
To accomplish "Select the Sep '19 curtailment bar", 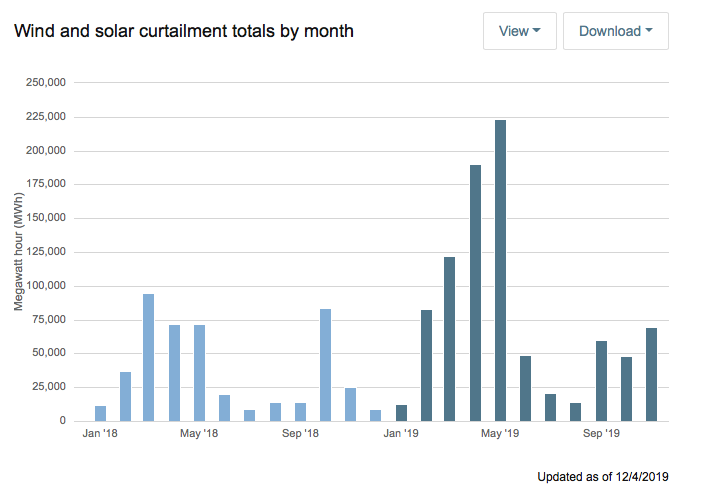I will pos(601,381).
